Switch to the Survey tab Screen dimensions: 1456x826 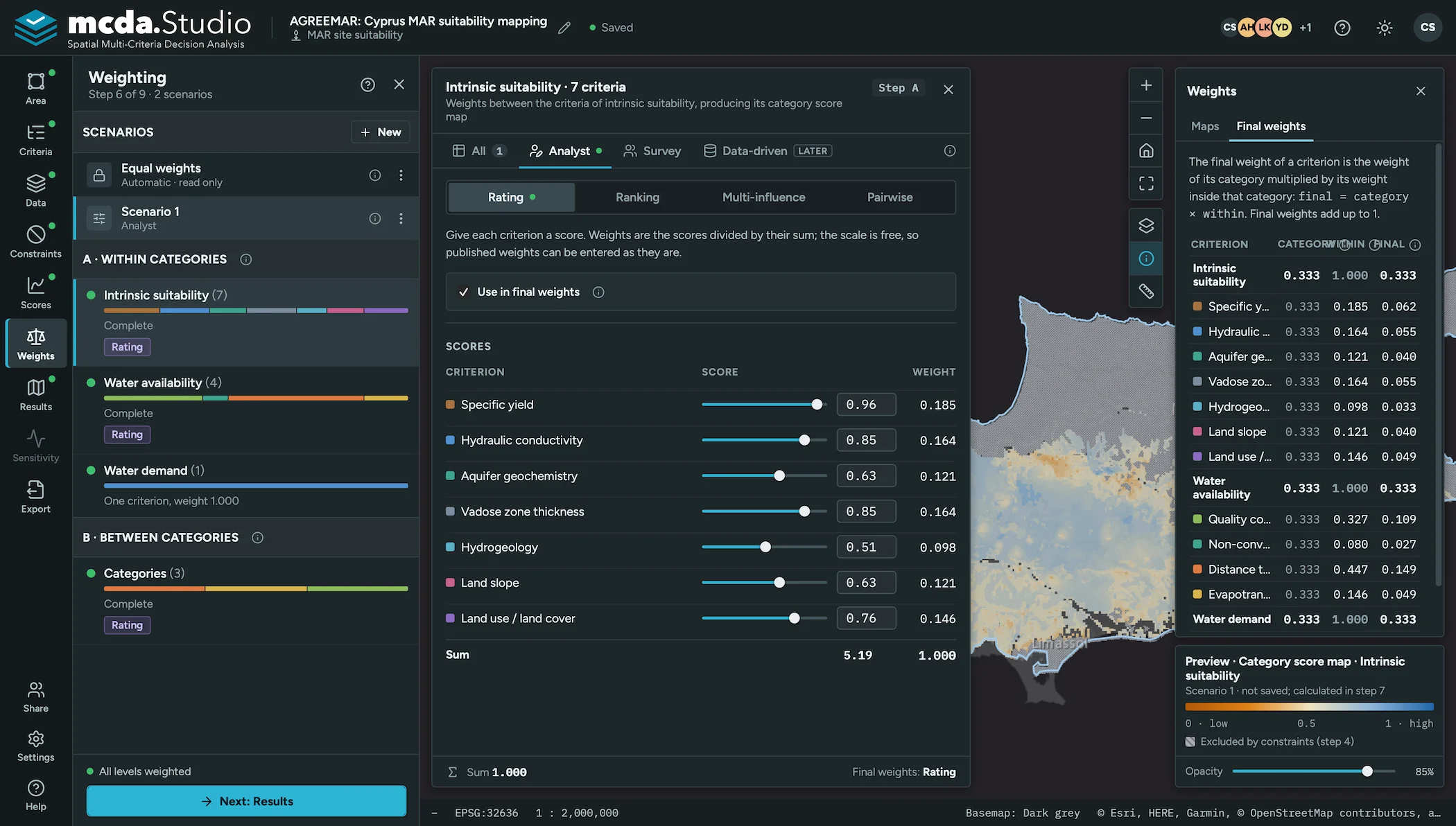point(652,151)
